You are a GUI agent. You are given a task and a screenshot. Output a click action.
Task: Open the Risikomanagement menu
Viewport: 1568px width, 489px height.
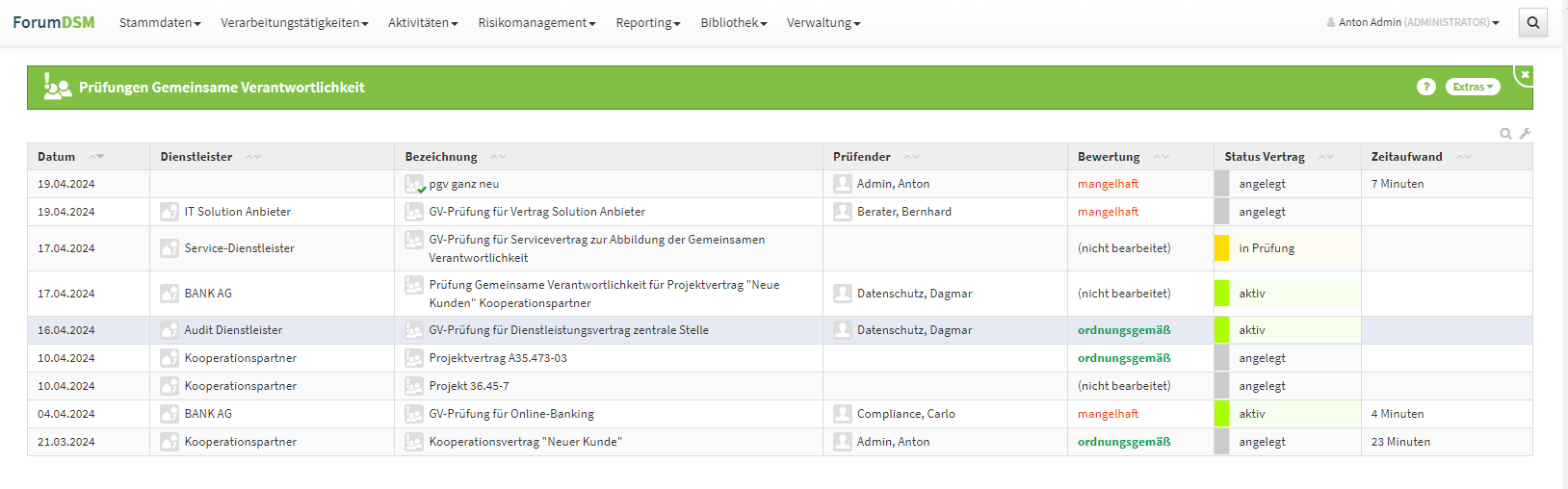tap(536, 22)
